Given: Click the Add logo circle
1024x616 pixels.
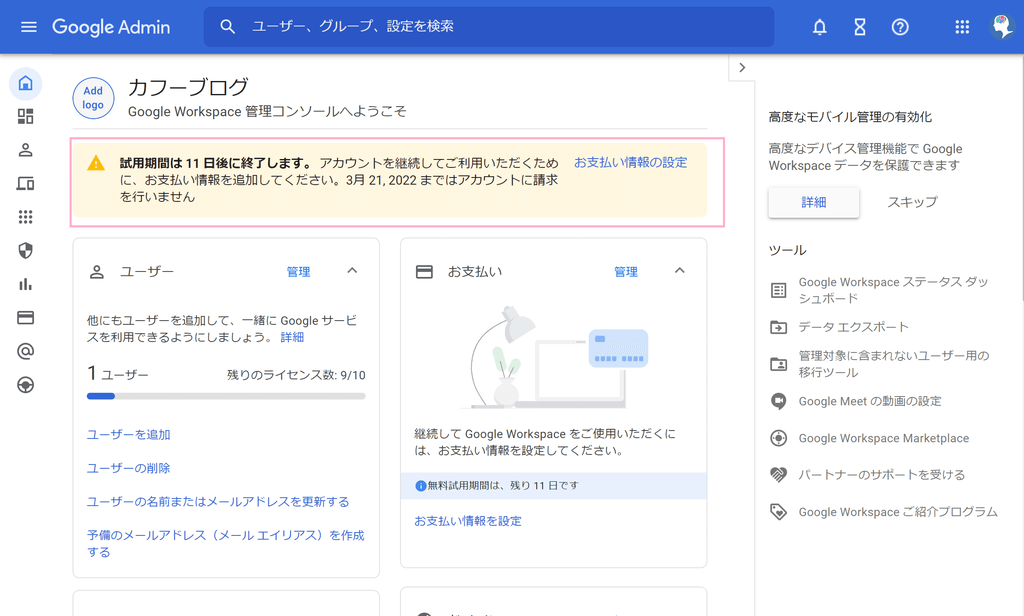Looking at the screenshot, I should [93, 98].
